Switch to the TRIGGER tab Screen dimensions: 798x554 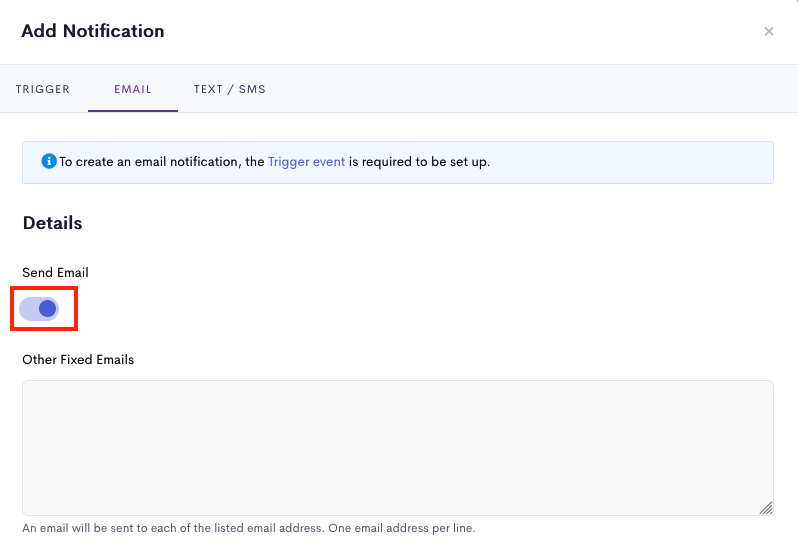(x=43, y=89)
